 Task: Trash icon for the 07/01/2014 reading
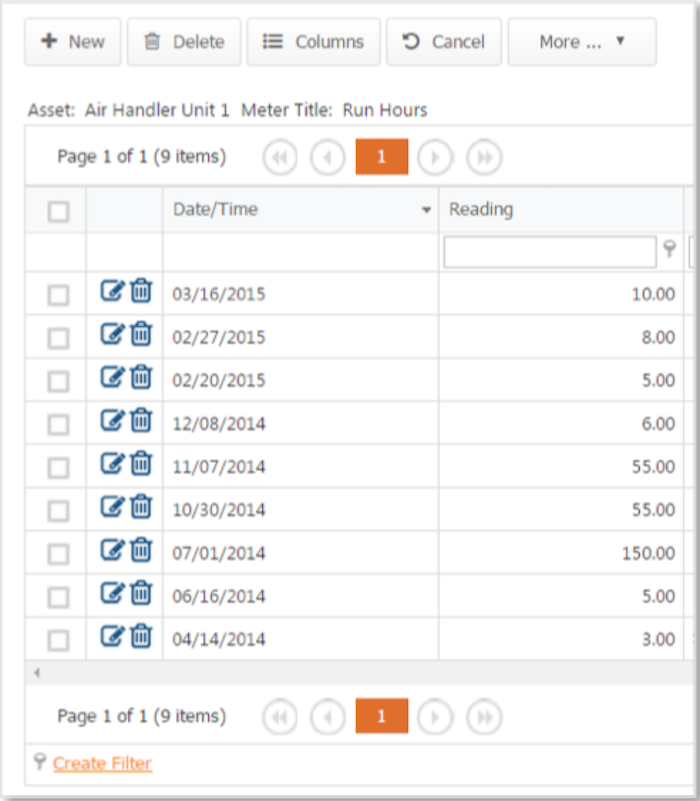click(x=141, y=551)
